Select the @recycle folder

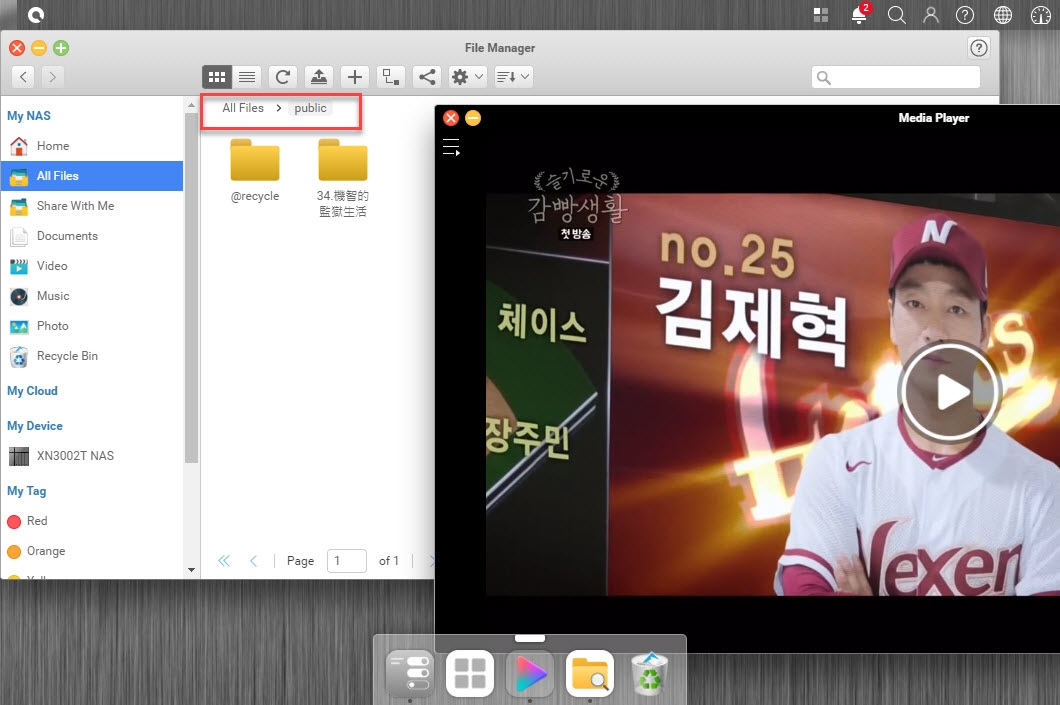click(255, 171)
